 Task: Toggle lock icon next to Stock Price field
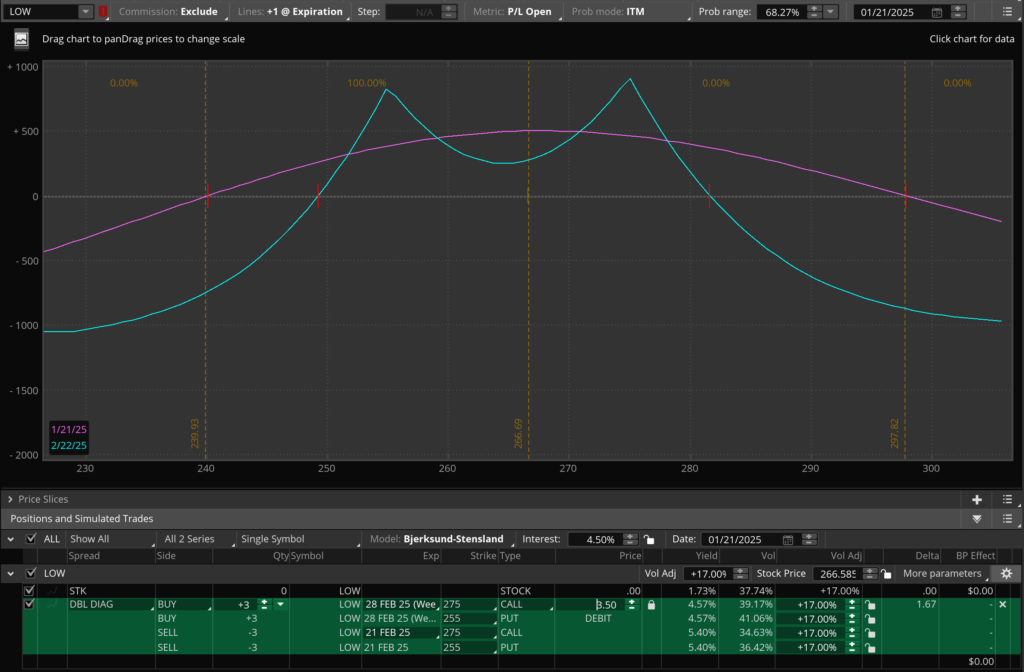coord(886,573)
